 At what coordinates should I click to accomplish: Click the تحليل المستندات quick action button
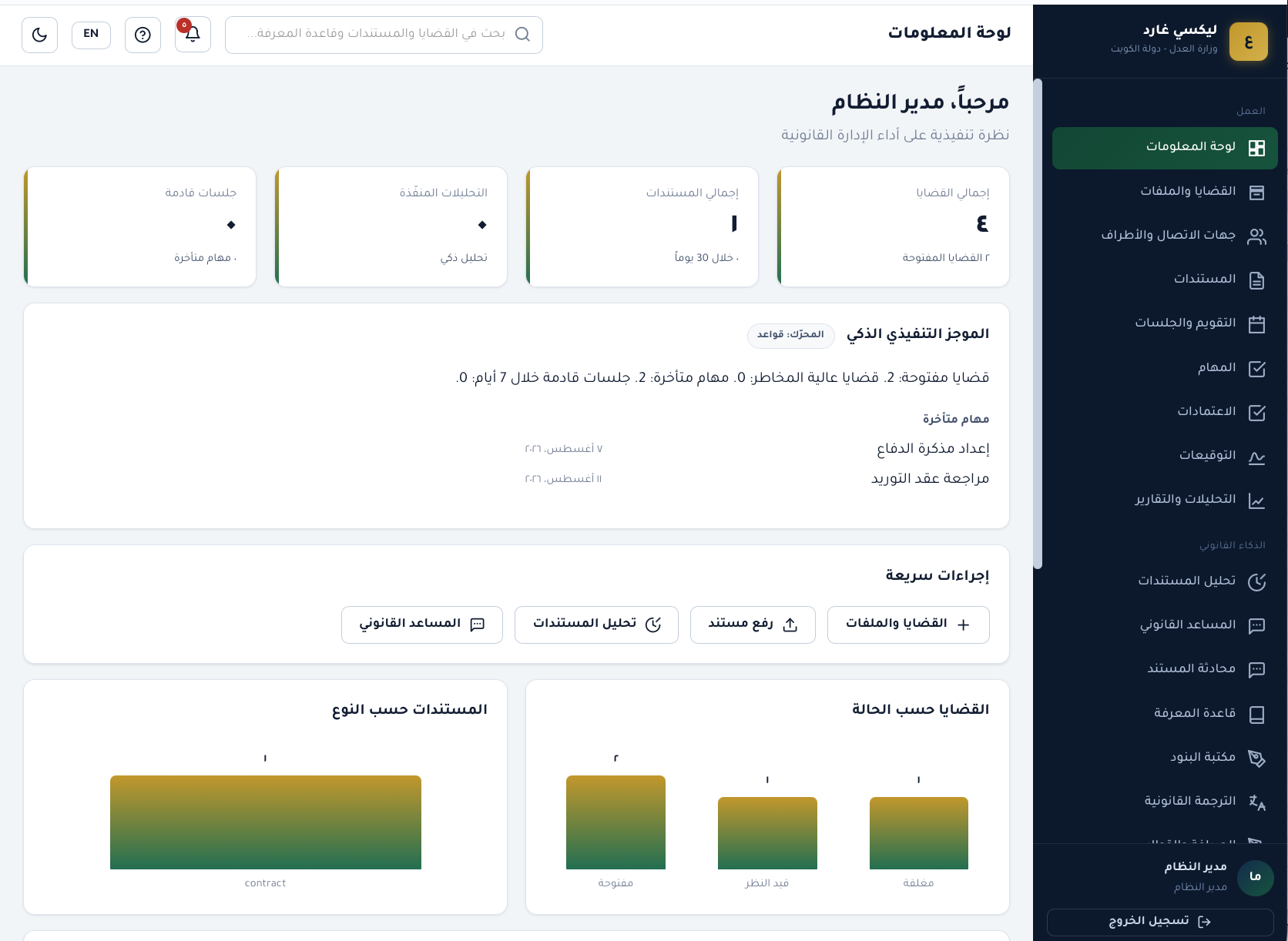point(596,625)
